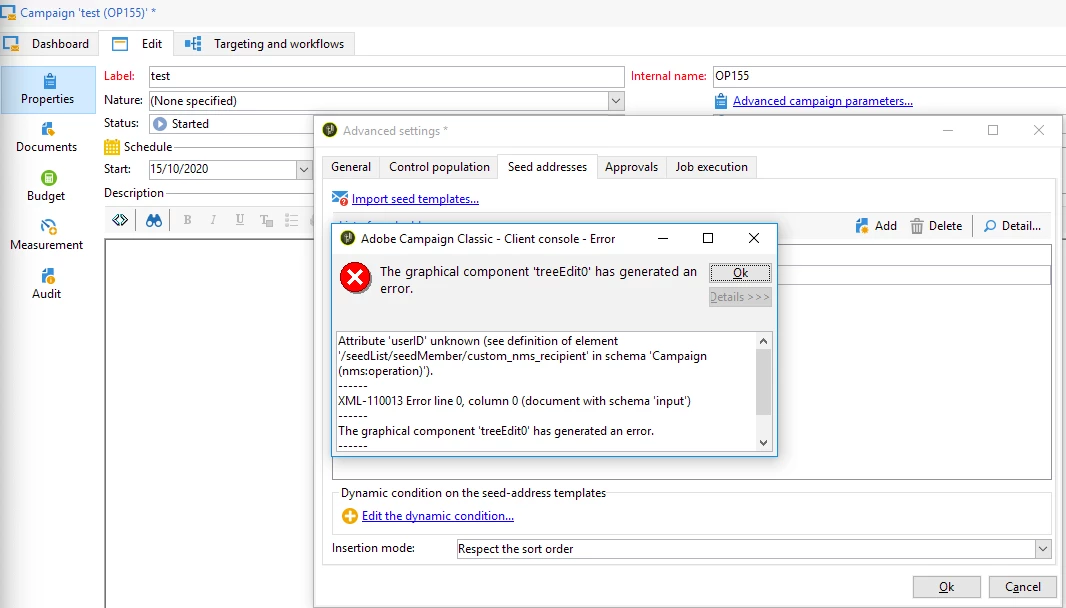Click the Schedule calendar icon
Screen dimensions: 1066x608
coord(111,147)
